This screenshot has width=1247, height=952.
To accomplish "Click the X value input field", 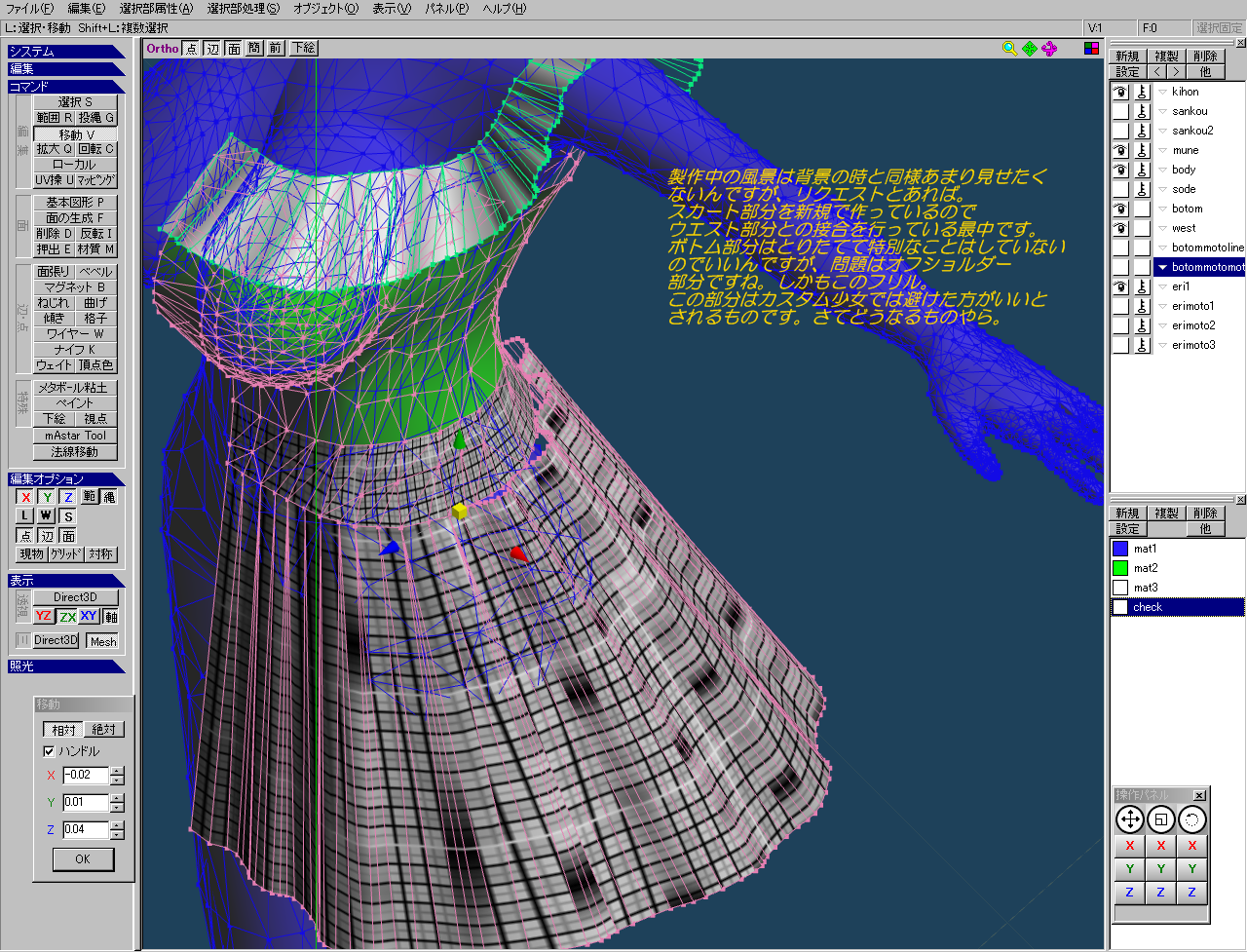I will coord(86,776).
